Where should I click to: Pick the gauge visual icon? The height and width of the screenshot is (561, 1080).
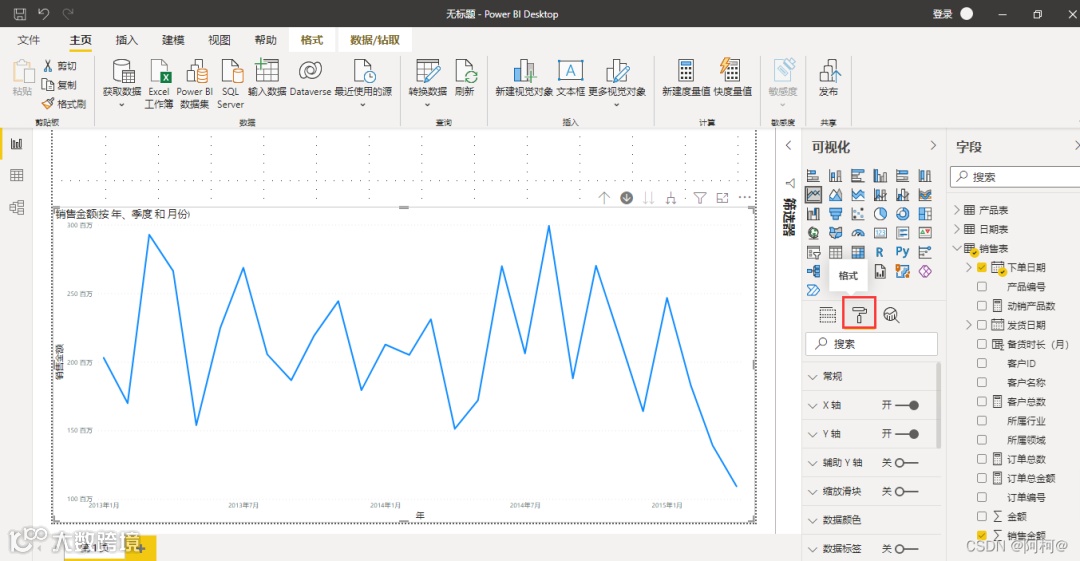[x=858, y=233]
